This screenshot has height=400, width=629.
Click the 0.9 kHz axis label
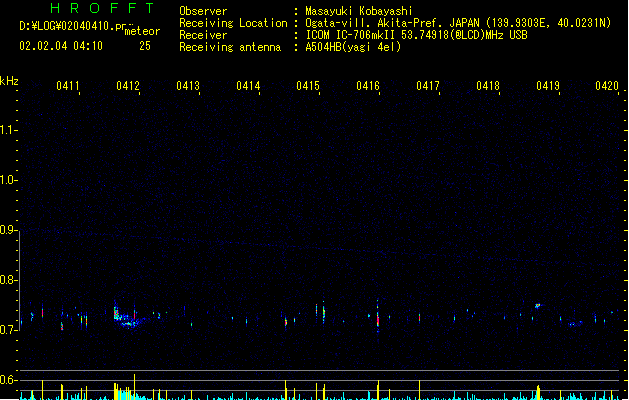(x=8, y=230)
